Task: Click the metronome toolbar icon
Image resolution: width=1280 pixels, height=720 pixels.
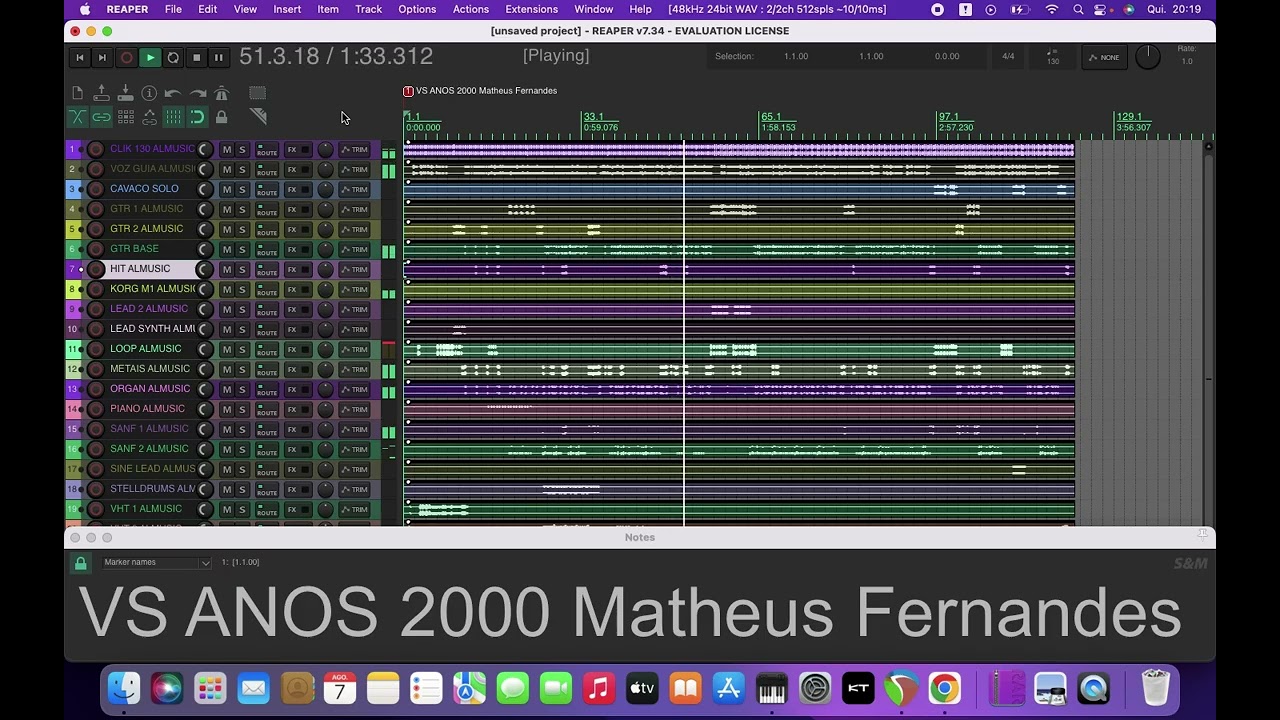Action: 221,93
